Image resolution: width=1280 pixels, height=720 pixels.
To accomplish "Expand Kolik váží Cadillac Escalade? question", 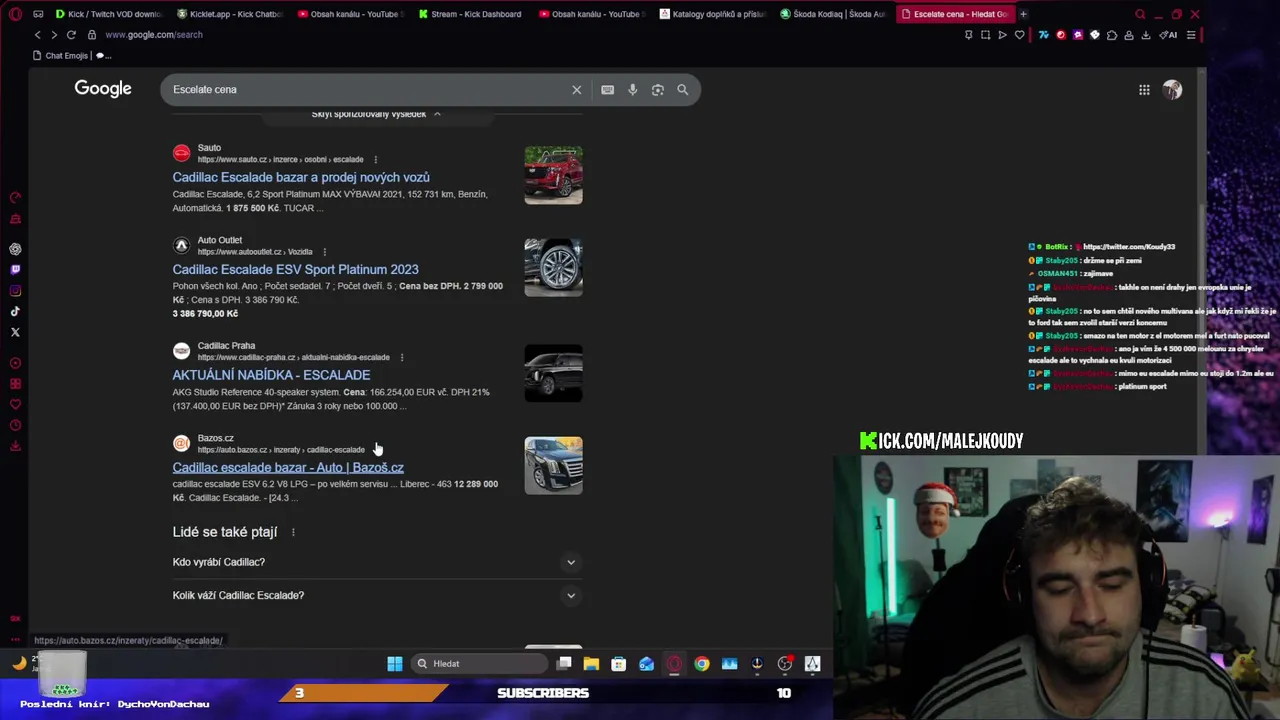I will (375, 595).
